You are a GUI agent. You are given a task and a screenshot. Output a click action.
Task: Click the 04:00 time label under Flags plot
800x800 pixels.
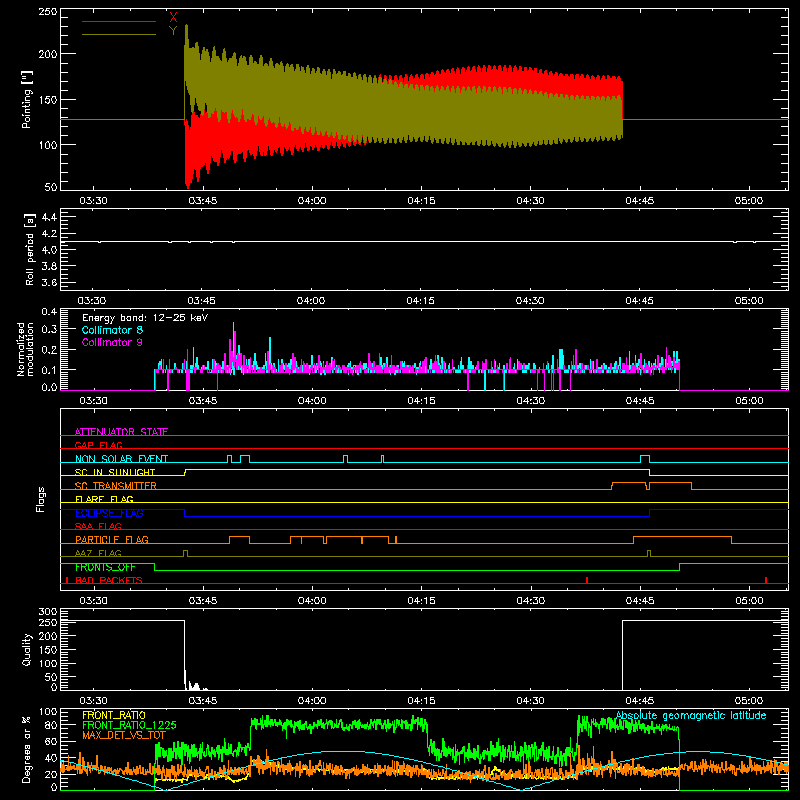pos(312,601)
